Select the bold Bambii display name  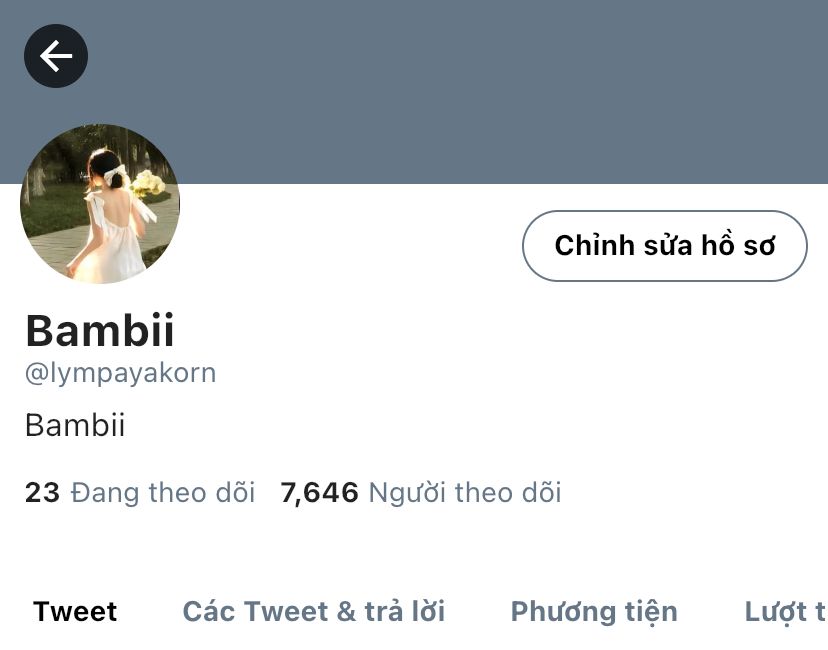pos(100,331)
